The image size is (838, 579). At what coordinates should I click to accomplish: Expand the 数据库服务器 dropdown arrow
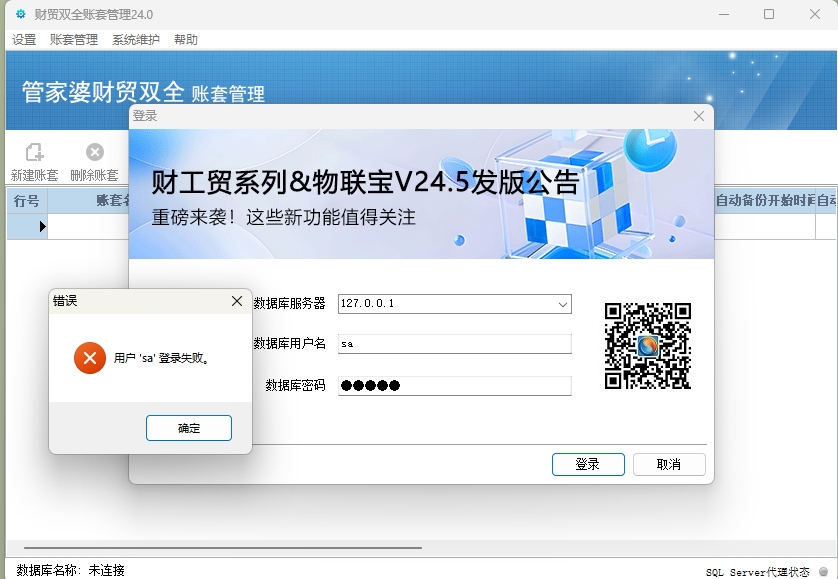[563, 304]
